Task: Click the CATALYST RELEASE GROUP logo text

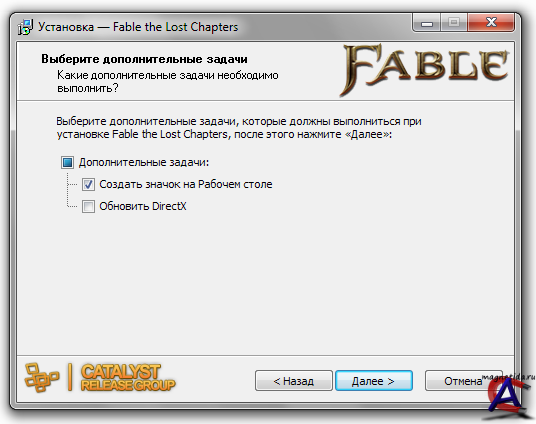Action: pos(128,378)
